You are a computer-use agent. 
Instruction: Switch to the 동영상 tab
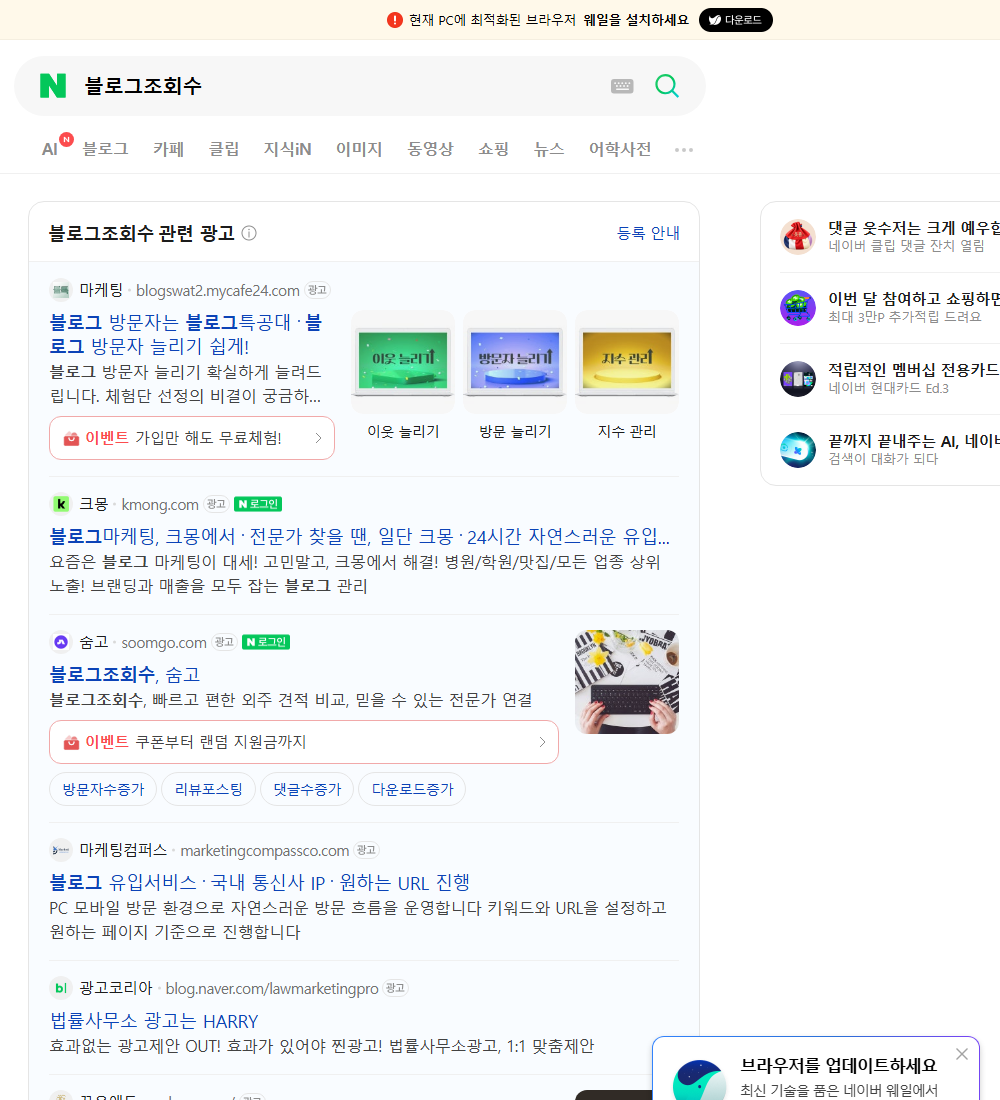(430, 149)
